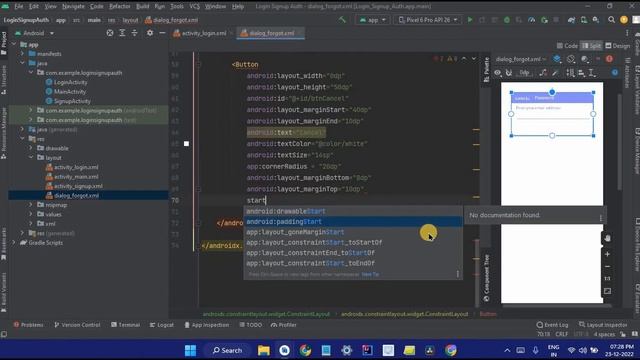Click the orientation icon in design toolbar
This screenshot has height=360, width=640.
tap(571, 59)
